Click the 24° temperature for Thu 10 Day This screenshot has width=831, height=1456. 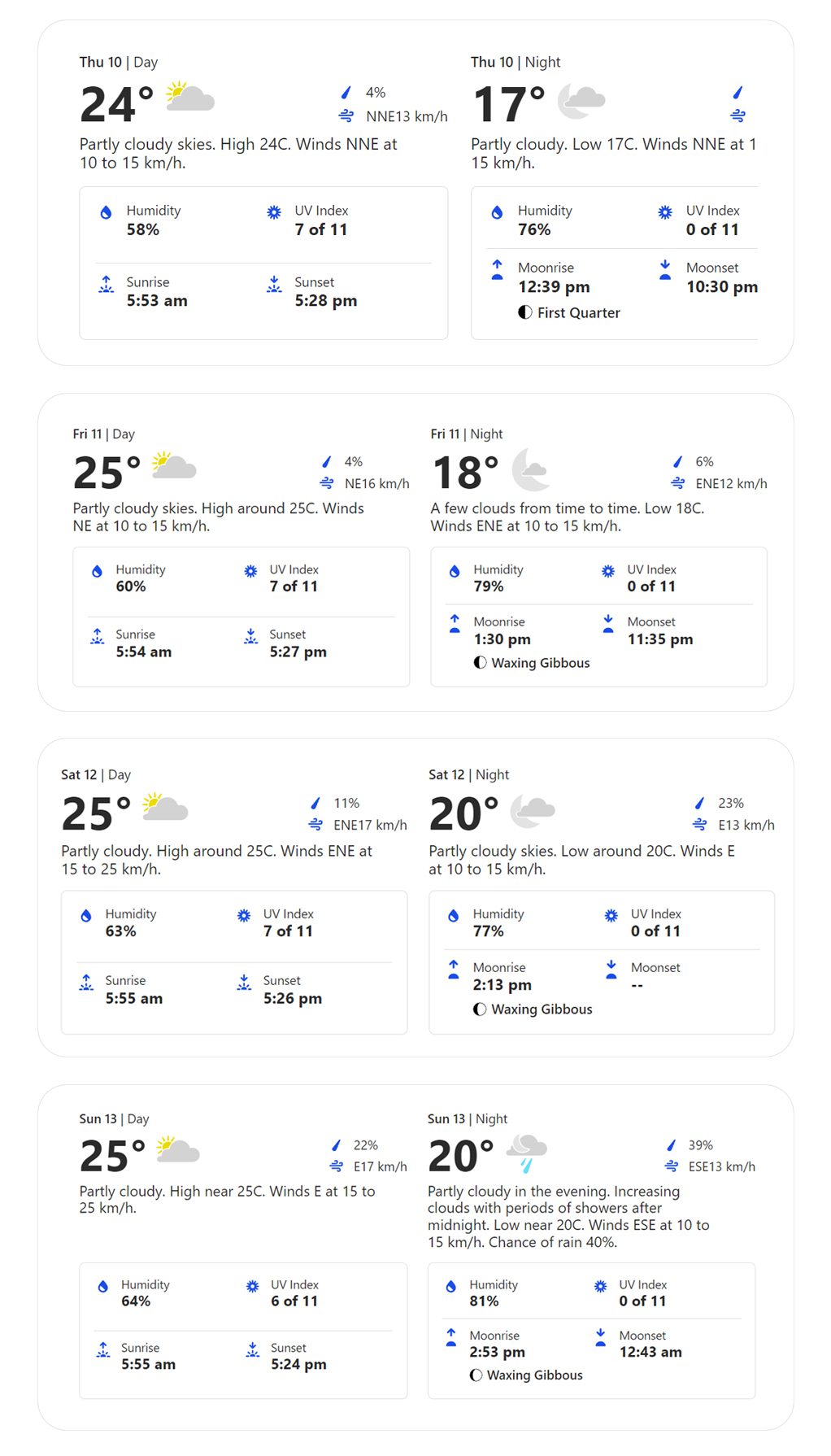[x=117, y=104]
